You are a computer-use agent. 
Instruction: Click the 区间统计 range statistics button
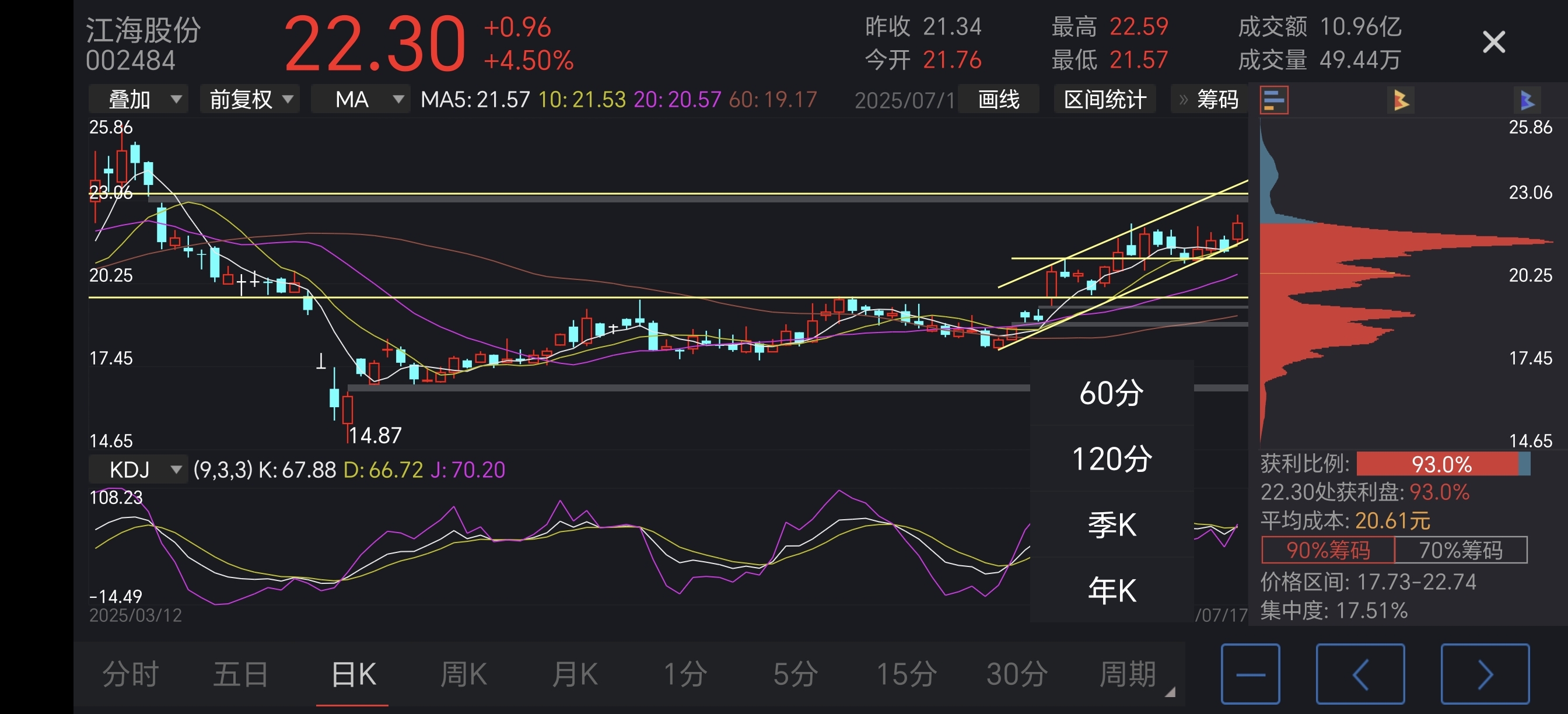(x=1105, y=99)
